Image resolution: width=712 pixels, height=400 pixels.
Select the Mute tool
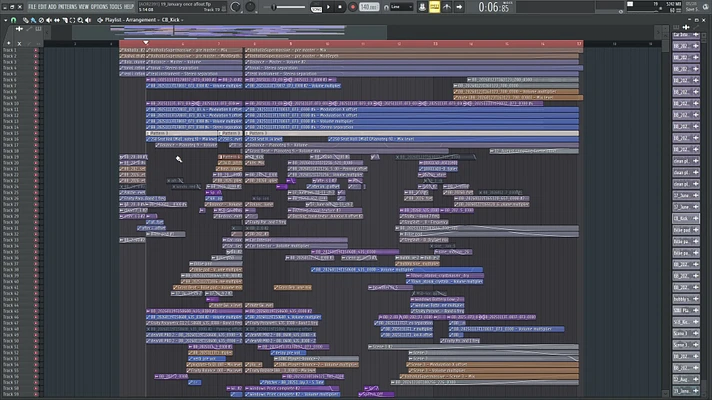point(49,20)
